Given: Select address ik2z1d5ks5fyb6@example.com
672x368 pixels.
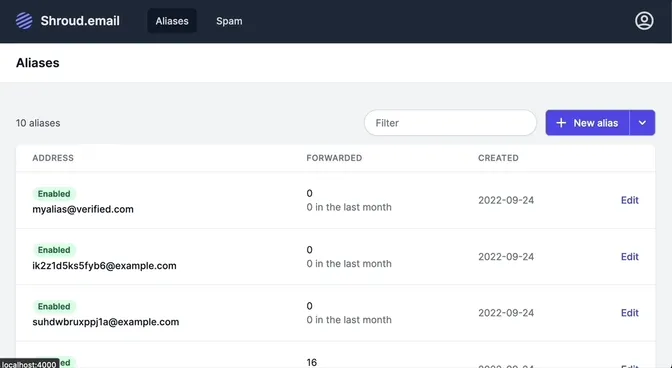Looking at the screenshot, I should click(x=104, y=266).
